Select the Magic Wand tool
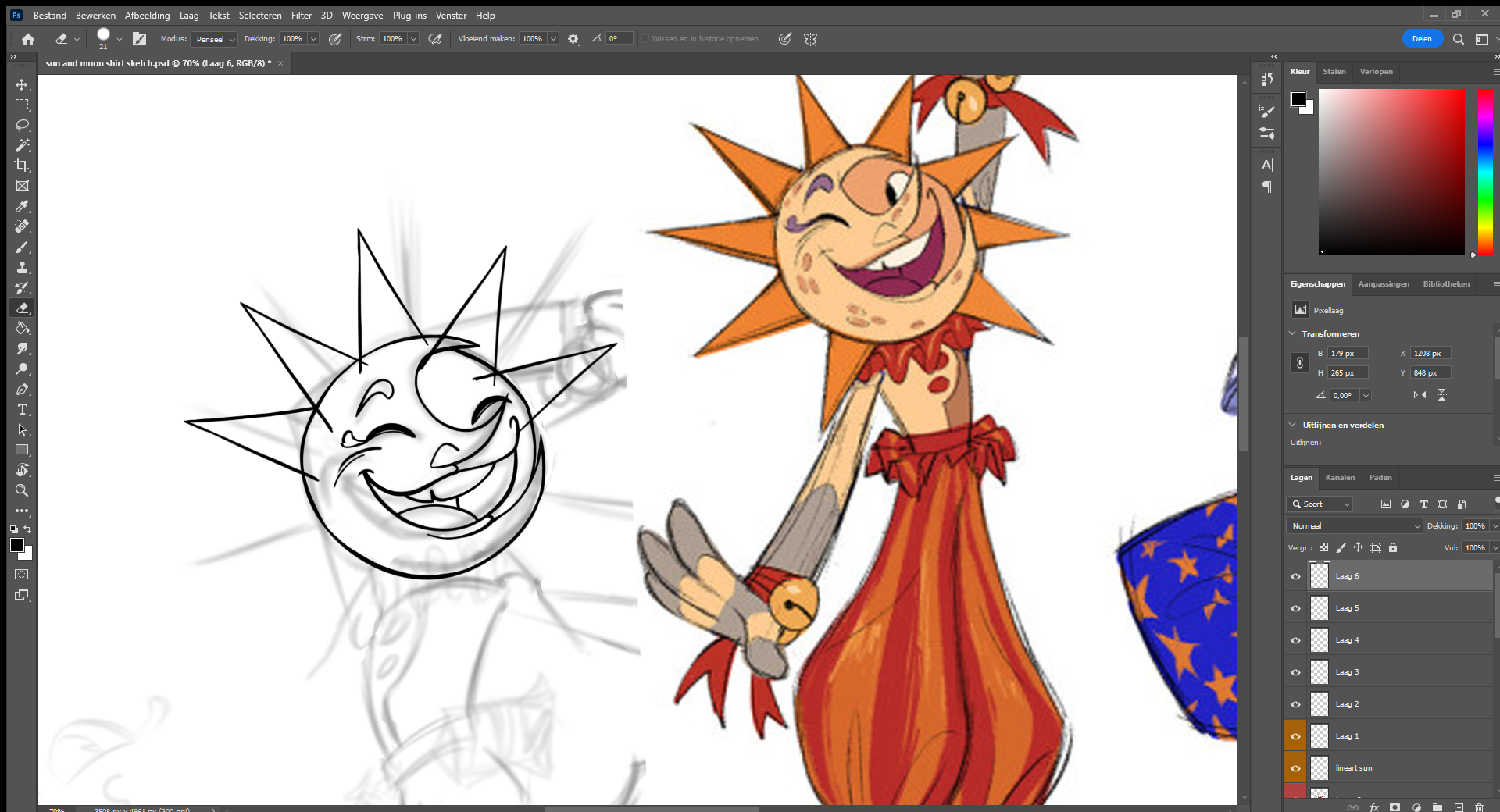The width and height of the screenshot is (1500, 812). [22, 145]
